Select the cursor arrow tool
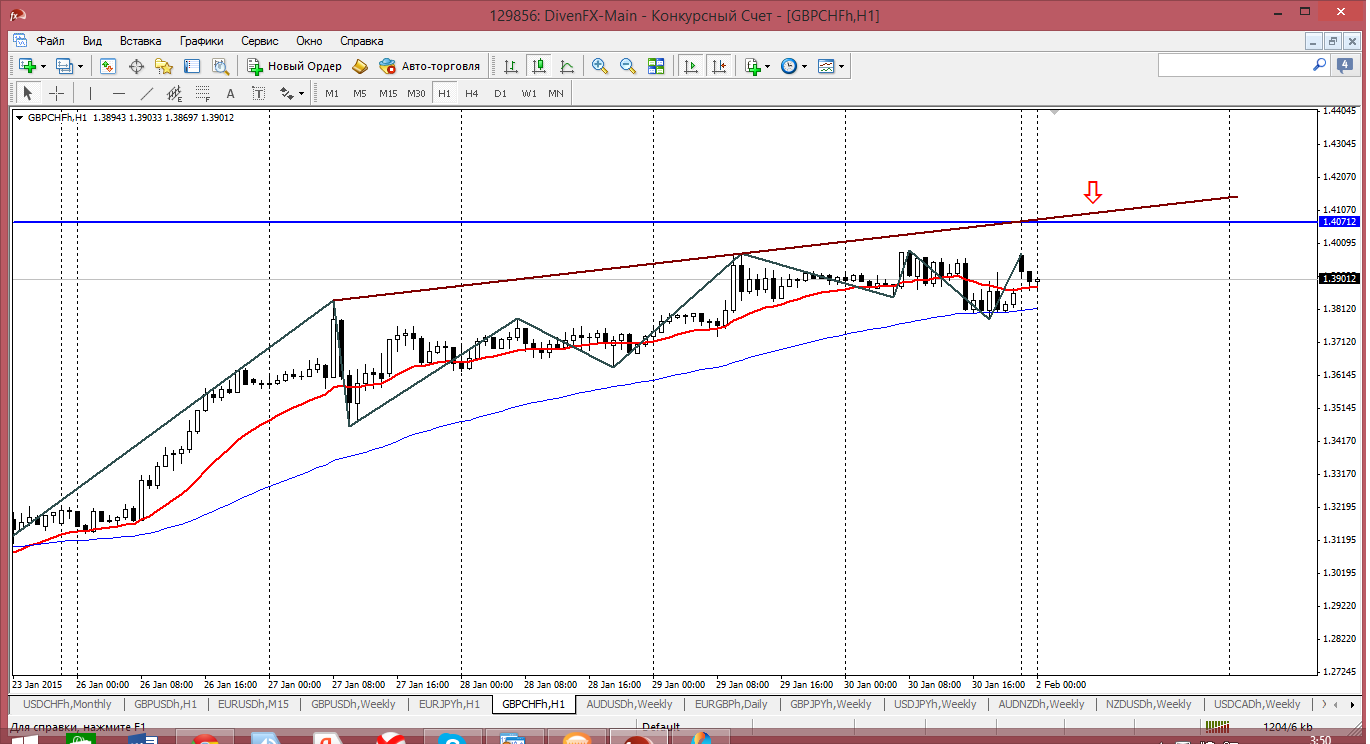The height and width of the screenshot is (744, 1370). [x=28, y=93]
